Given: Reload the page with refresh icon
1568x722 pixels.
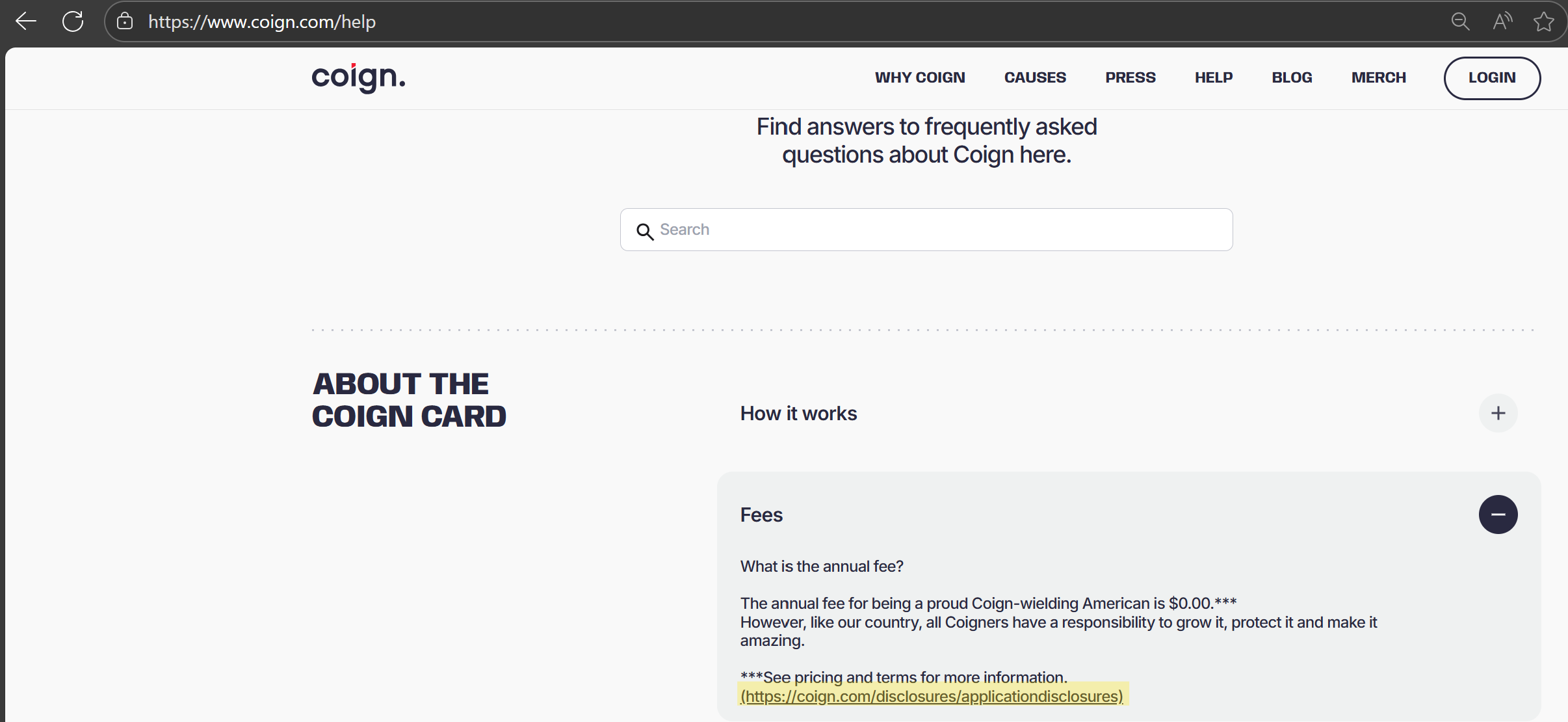Looking at the screenshot, I should pos(73,21).
